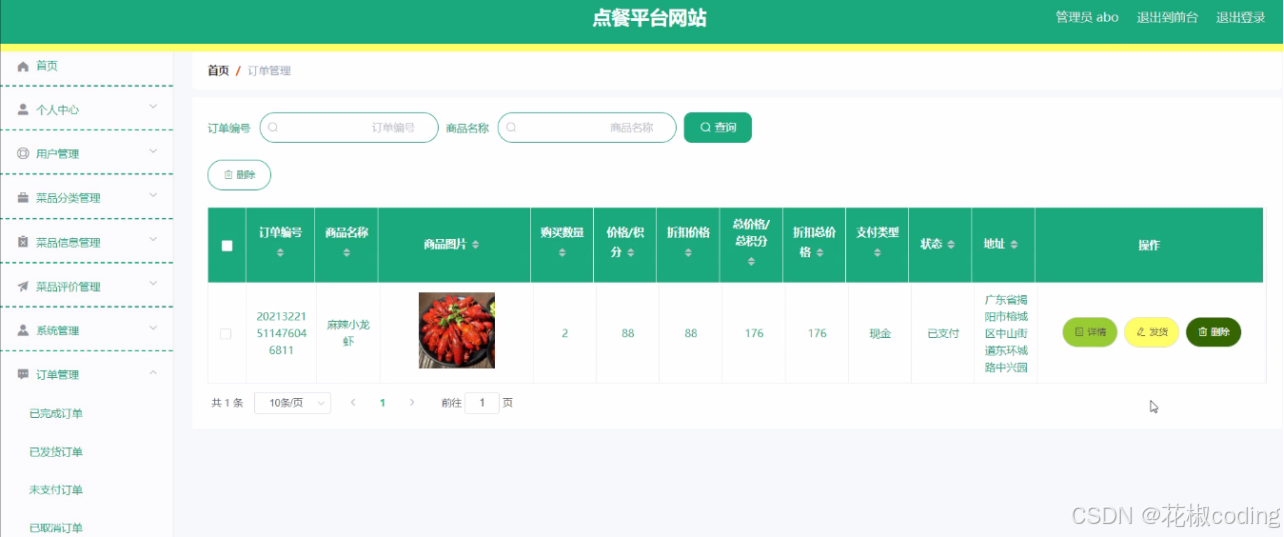Viewport: 1284px width, 537px height.
Task: Sort by 购买数量 using its sort arrows
Action: [x=562, y=253]
